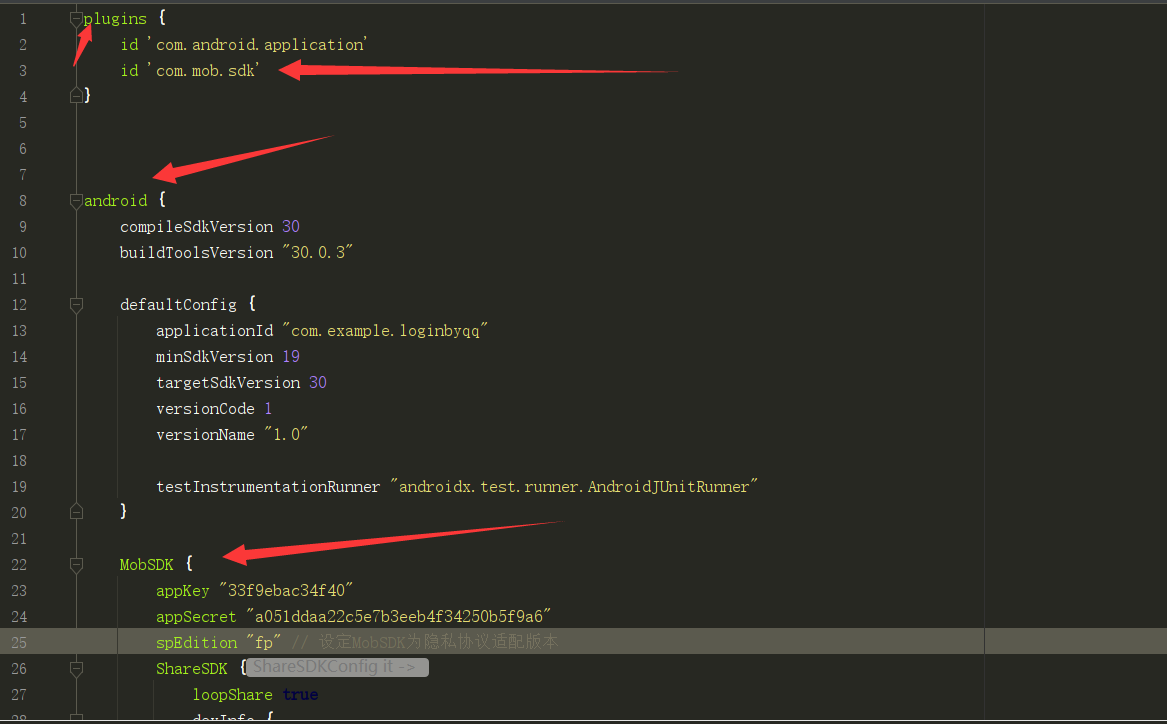Click line number 9 in the gutter
The image size is (1167, 724).
[x=22, y=227]
